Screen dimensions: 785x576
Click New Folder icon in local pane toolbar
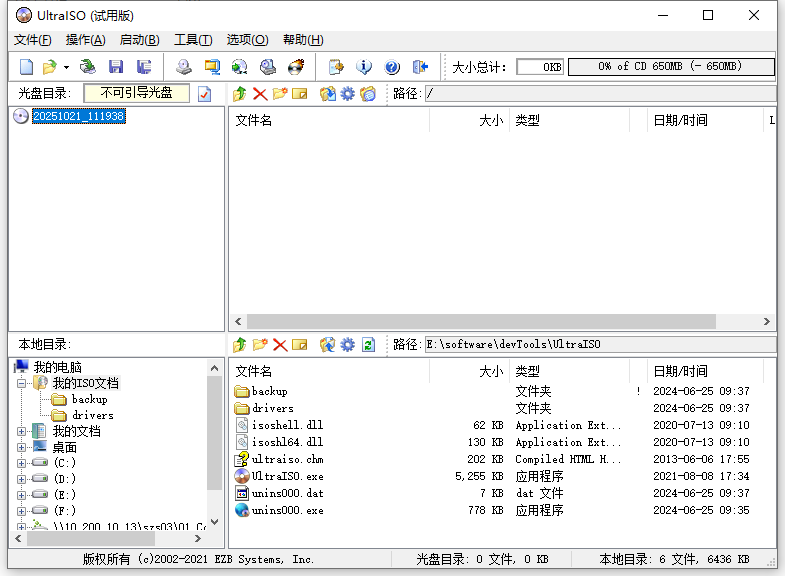tap(260, 344)
